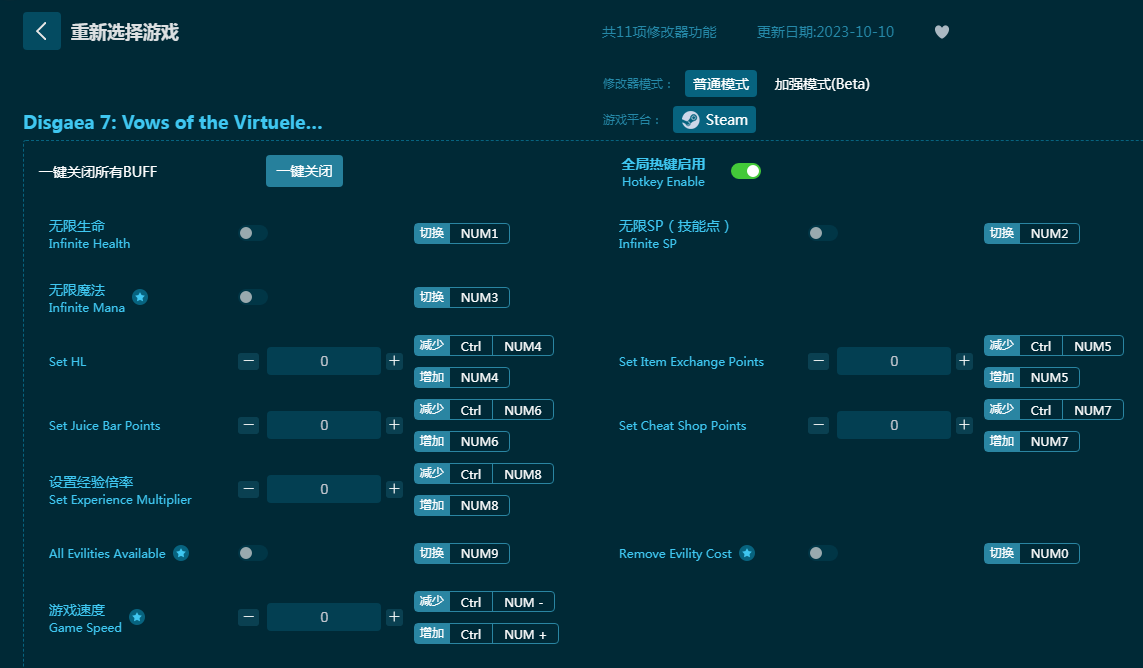
Task: Select the 普通模式 mode tab
Action: coord(720,84)
